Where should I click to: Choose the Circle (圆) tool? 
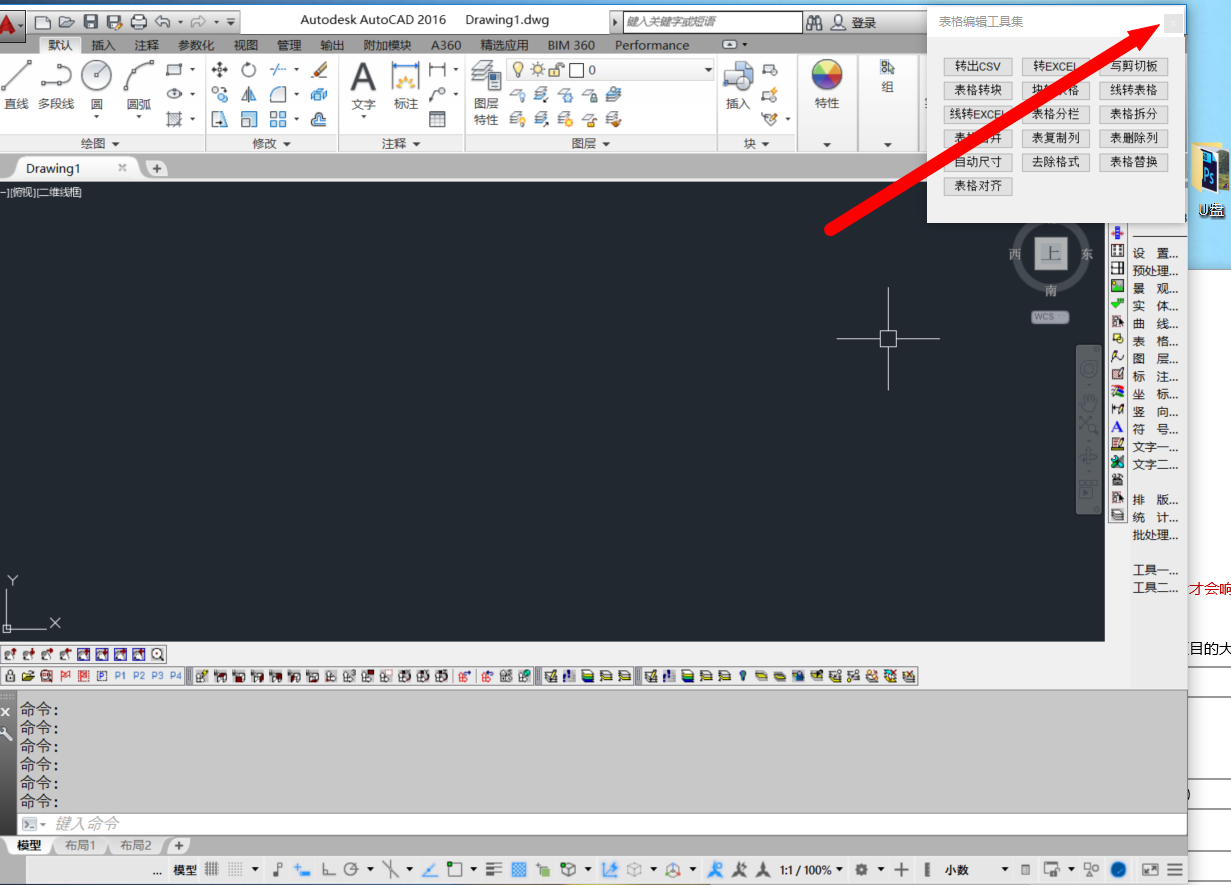pyautogui.click(x=97, y=84)
